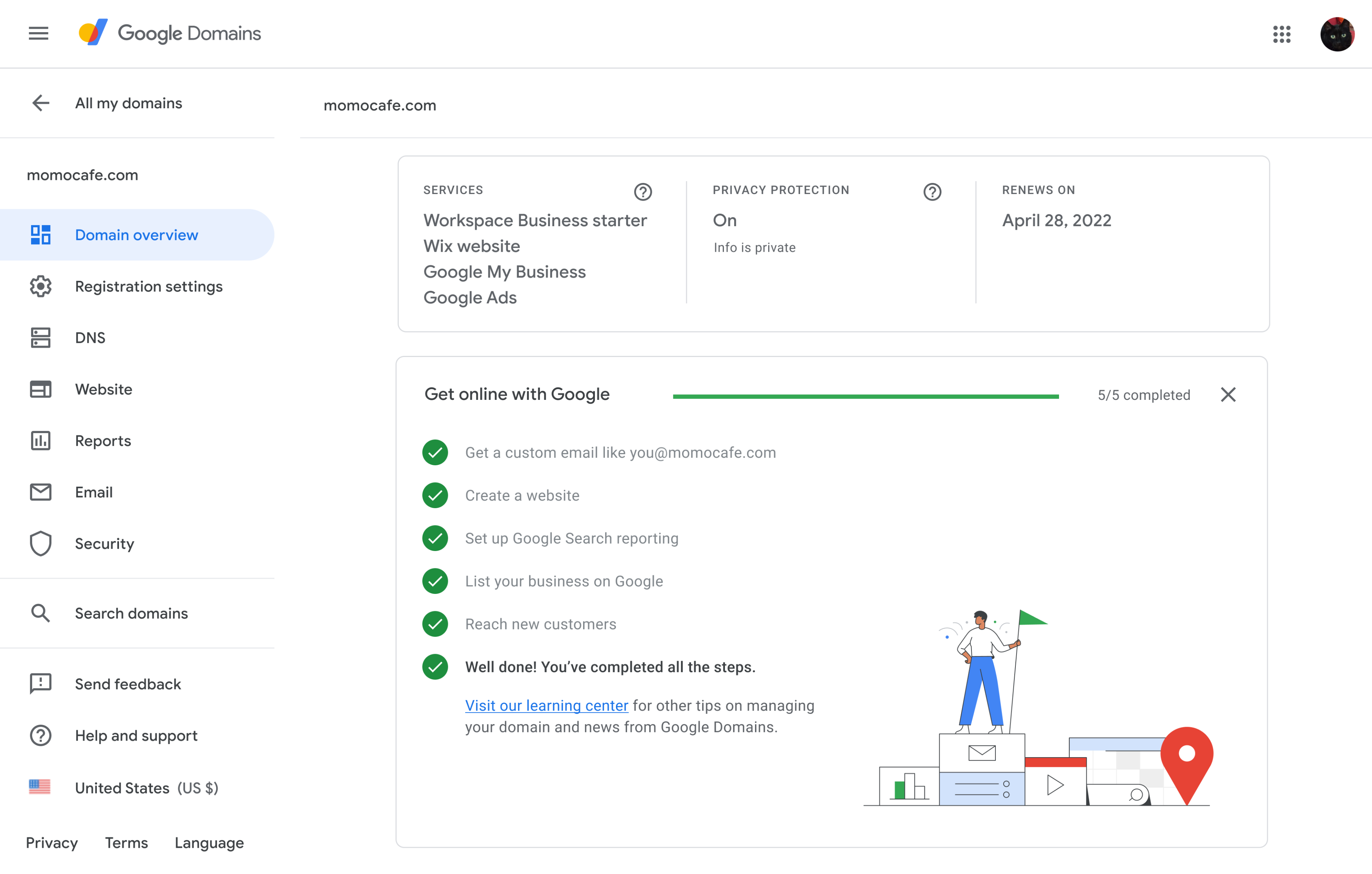Click the Search domains magnifier icon
Image resolution: width=1372 pixels, height=874 pixels.
pyautogui.click(x=40, y=613)
